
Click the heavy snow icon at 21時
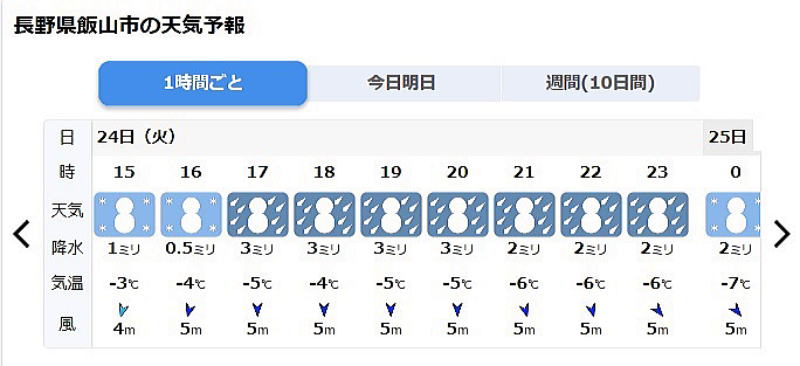click(x=524, y=214)
